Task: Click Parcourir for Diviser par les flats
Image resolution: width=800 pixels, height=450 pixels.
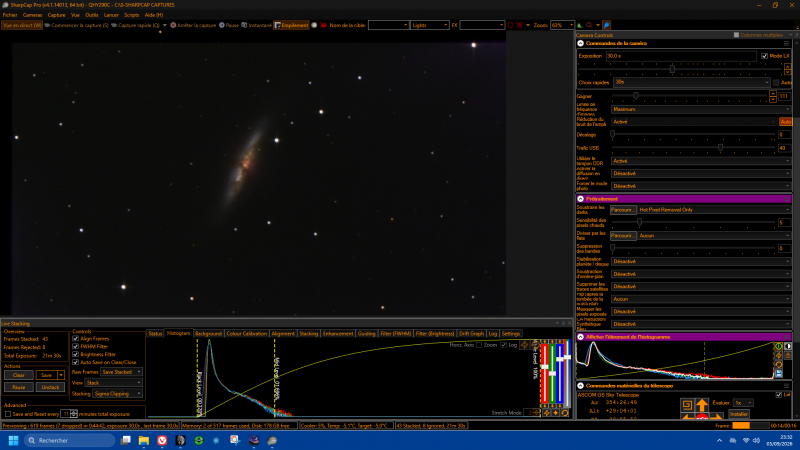Action: [623, 236]
